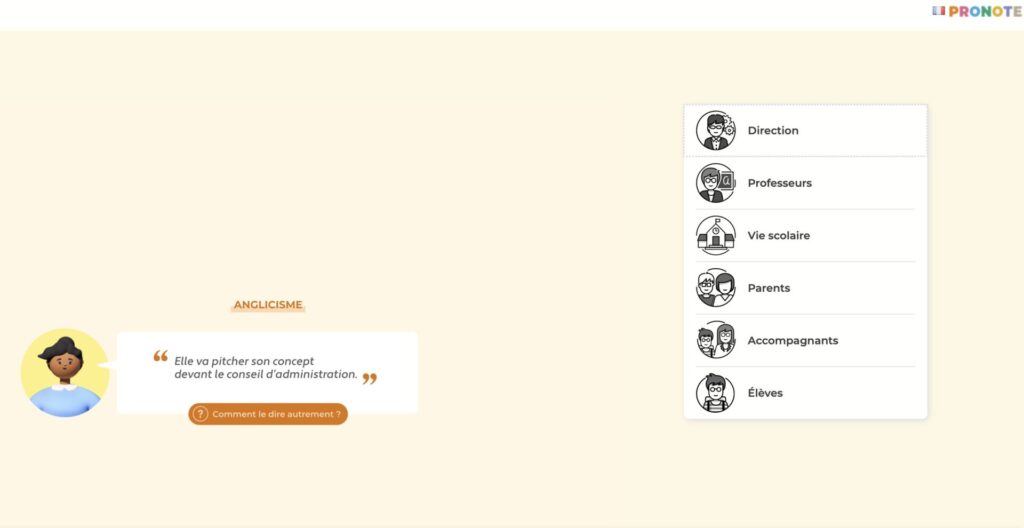Open the Parents space text entry
Image resolution: width=1024 pixels, height=528 pixels.
[x=769, y=288]
